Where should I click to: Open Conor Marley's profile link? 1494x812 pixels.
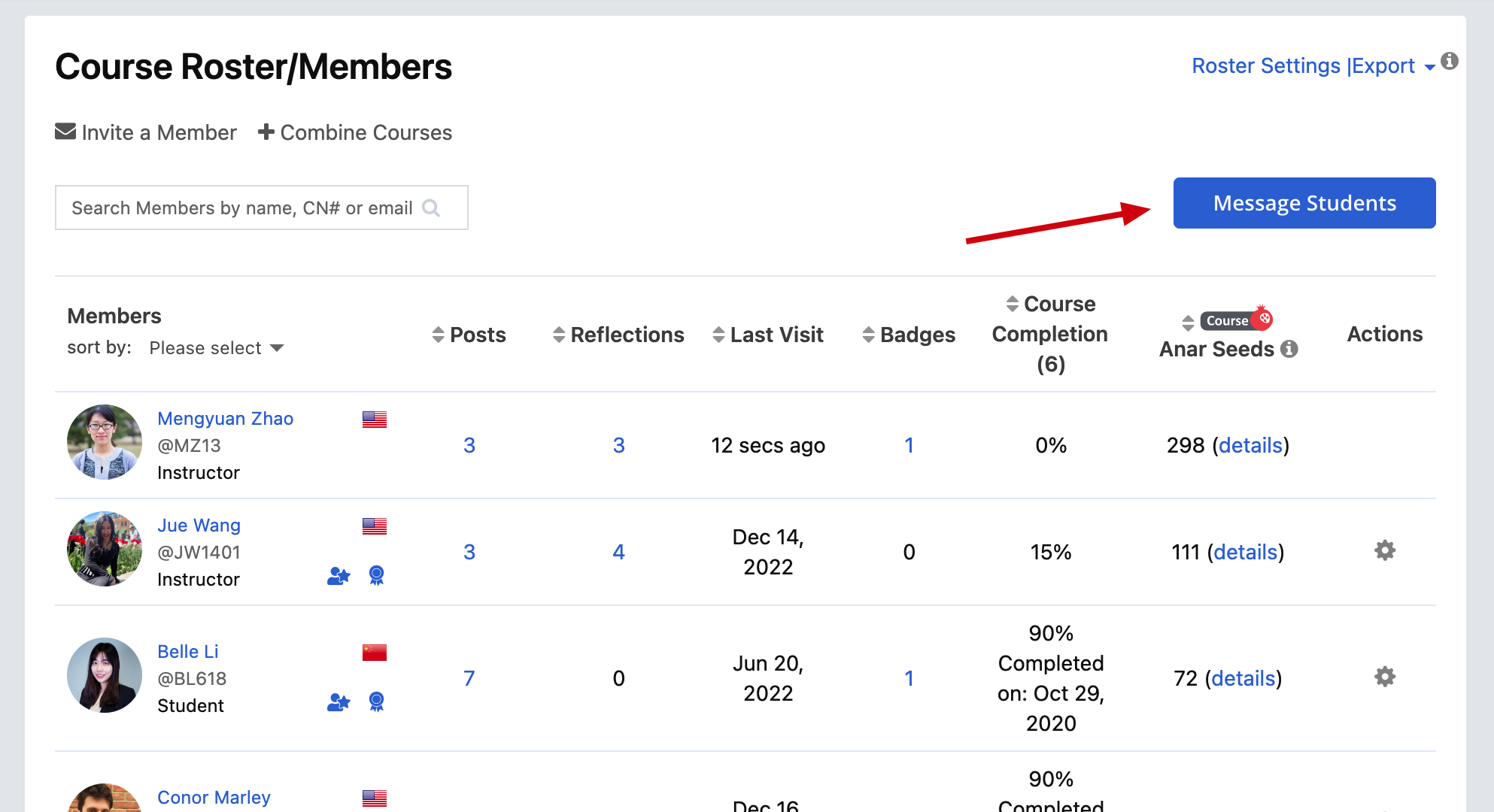click(x=214, y=798)
